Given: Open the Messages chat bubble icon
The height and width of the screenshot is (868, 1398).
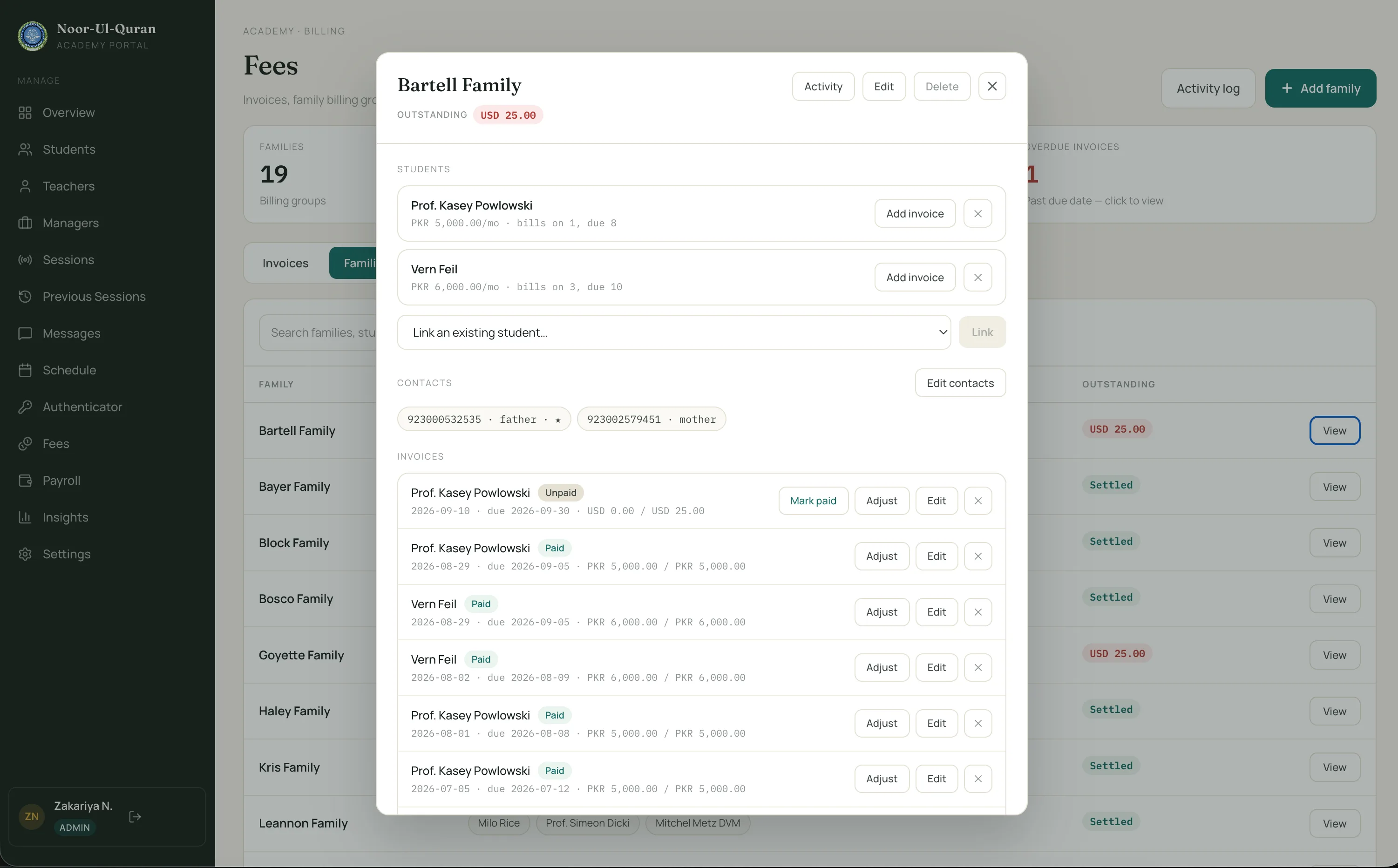Looking at the screenshot, I should (x=25, y=333).
